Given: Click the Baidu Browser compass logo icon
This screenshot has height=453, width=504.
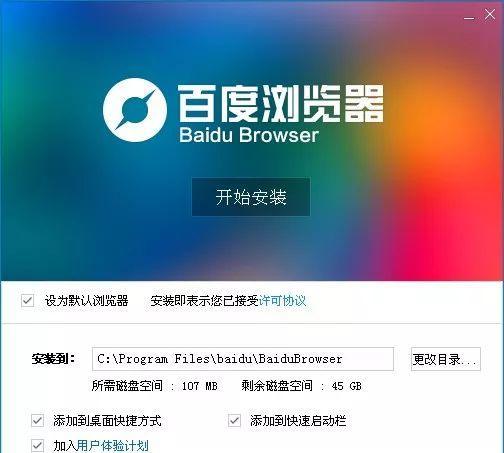Looking at the screenshot, I should (135, 110).
